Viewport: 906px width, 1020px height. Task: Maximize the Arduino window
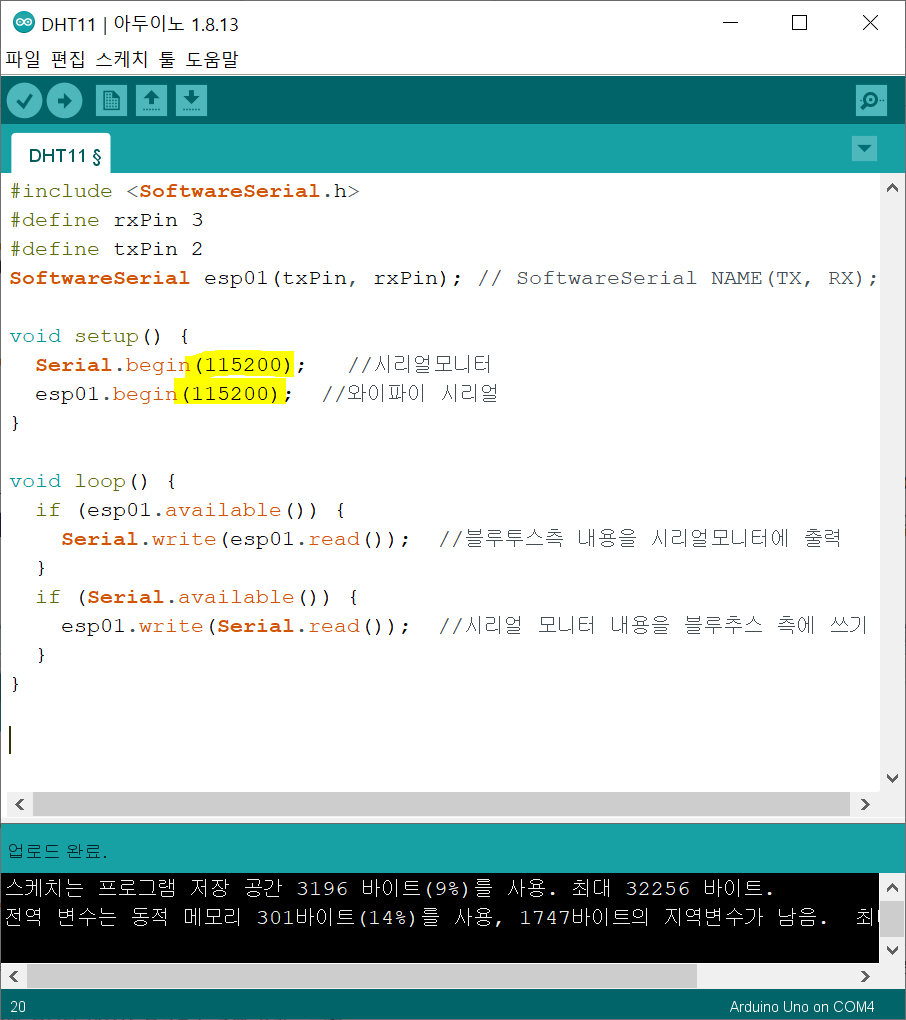click(799, 23)
